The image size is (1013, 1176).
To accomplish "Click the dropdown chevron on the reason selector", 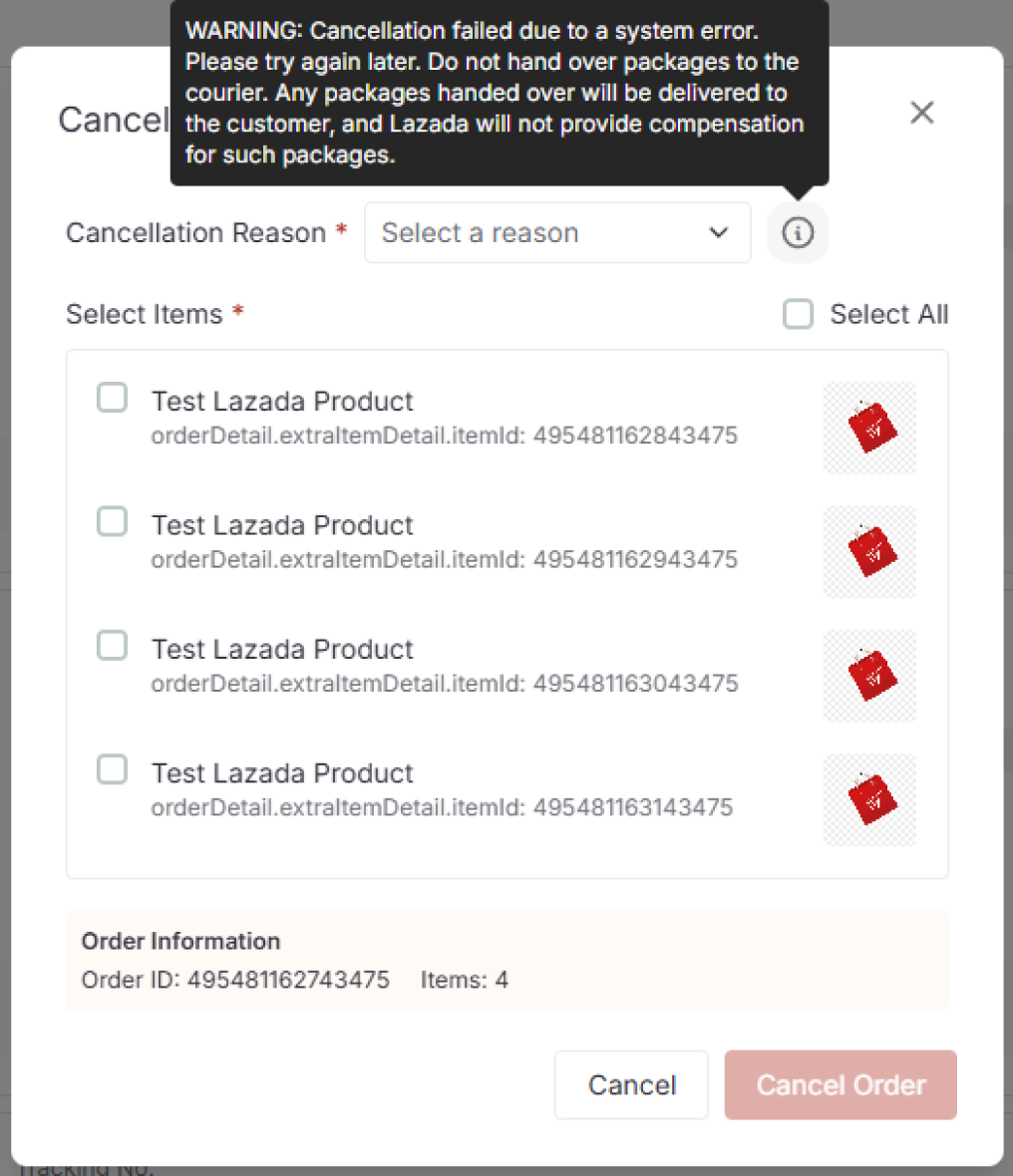I will [x=717, y=232].
